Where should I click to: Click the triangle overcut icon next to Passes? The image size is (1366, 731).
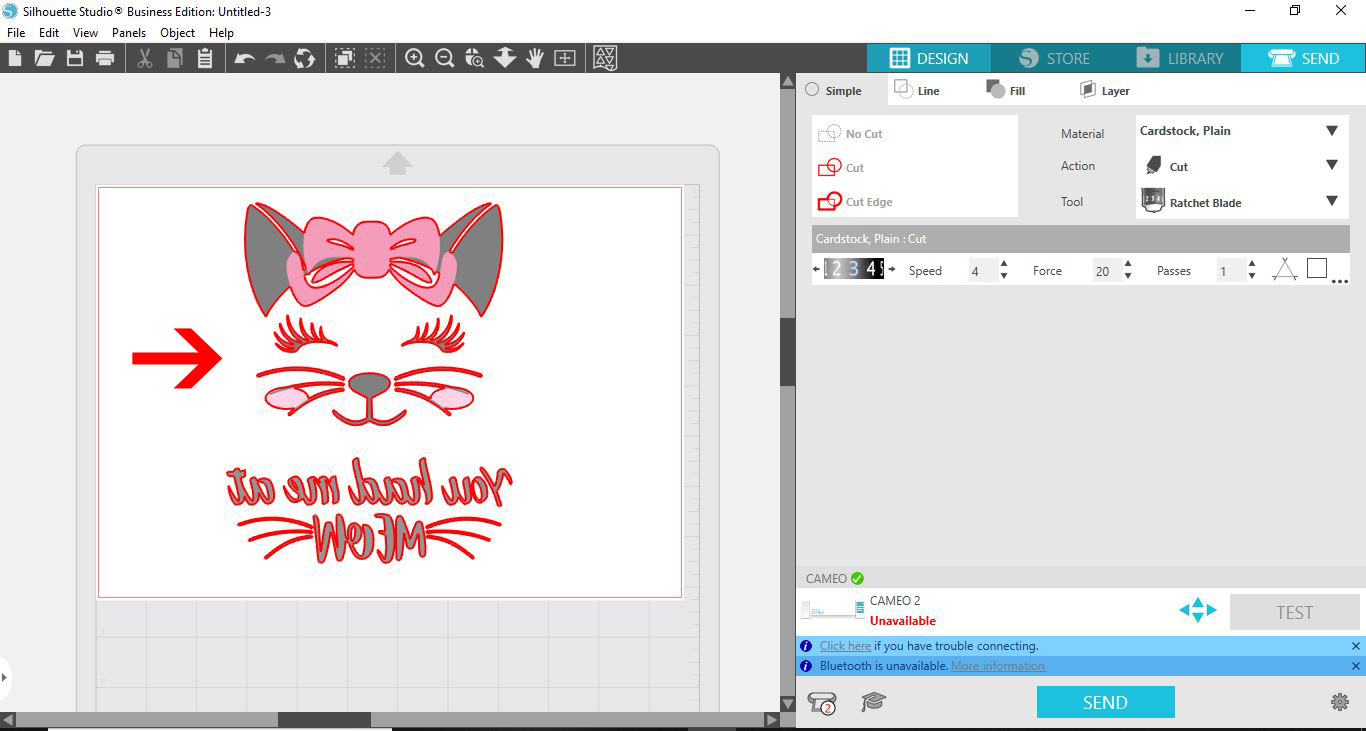(1285, 269)
